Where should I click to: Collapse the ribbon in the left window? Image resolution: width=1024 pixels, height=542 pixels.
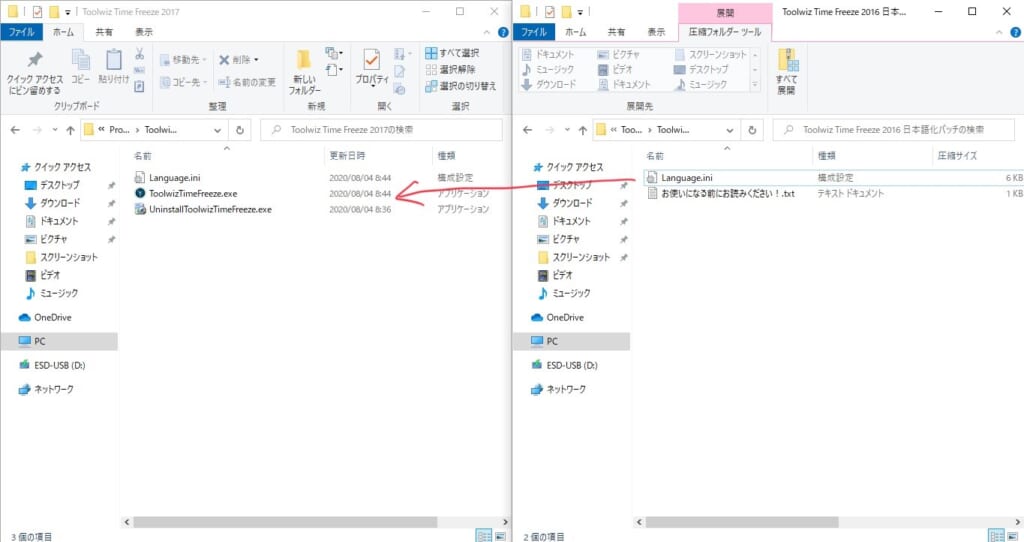coord(487,32)
